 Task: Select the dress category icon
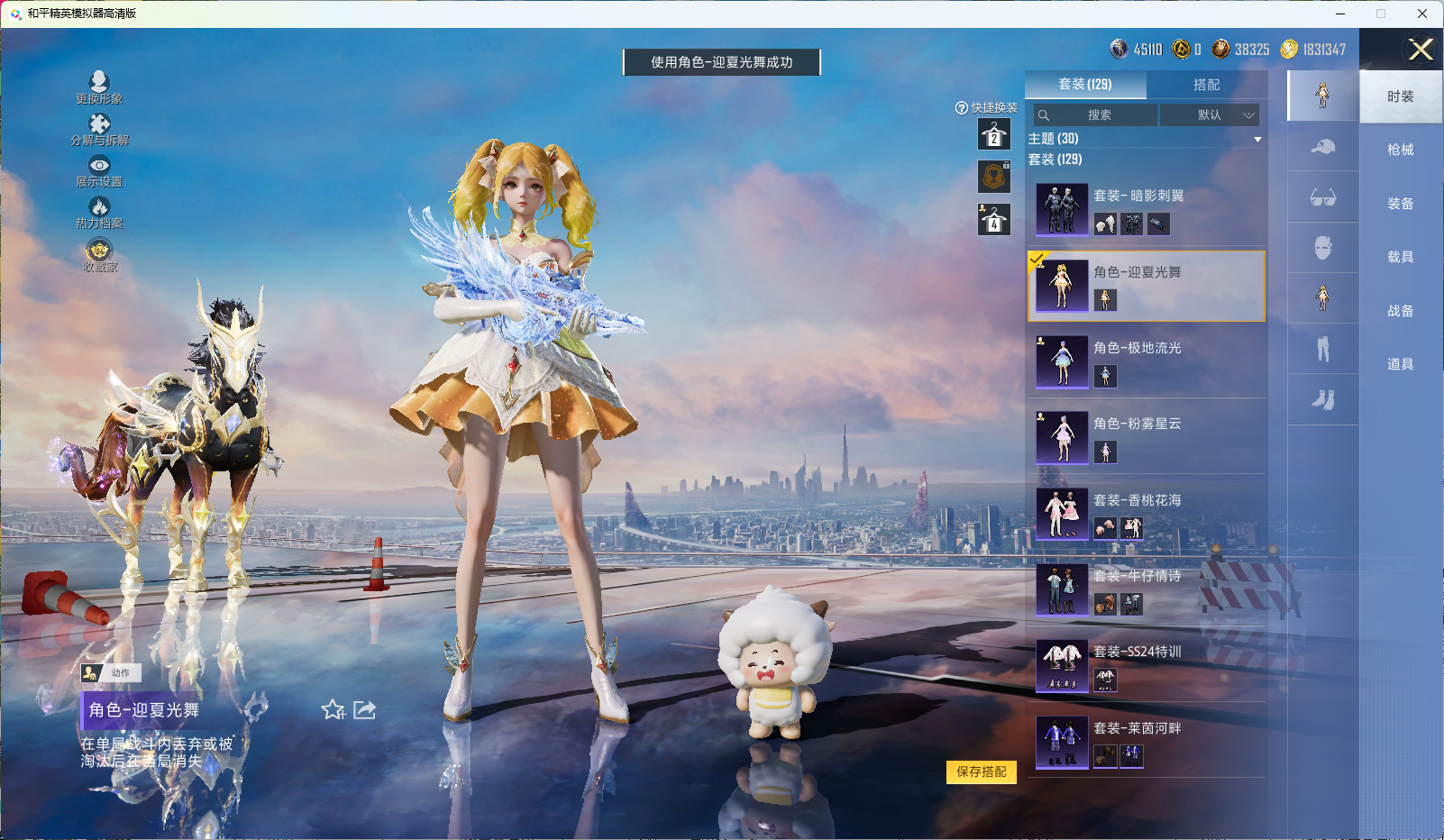pos(1322,298)
